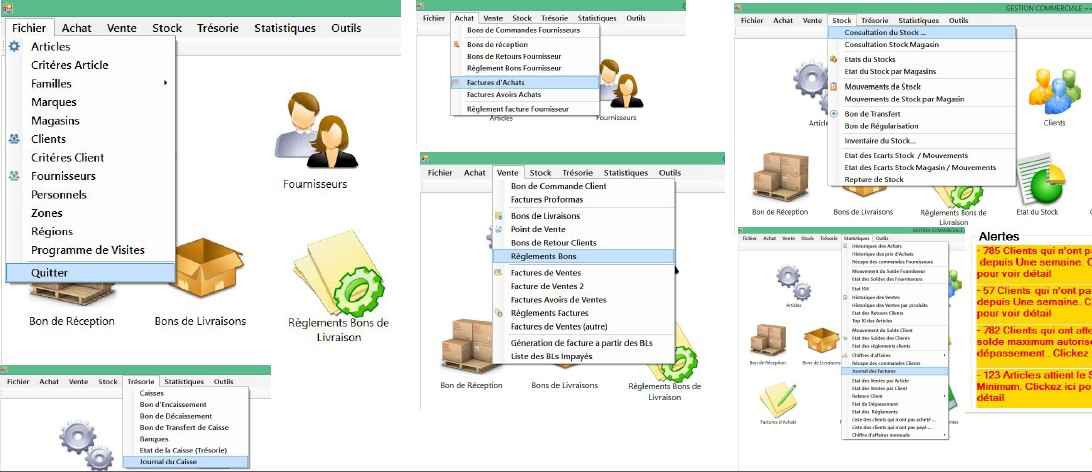Click the gear icon beside Articles in Fichier menu

point(14,47)
